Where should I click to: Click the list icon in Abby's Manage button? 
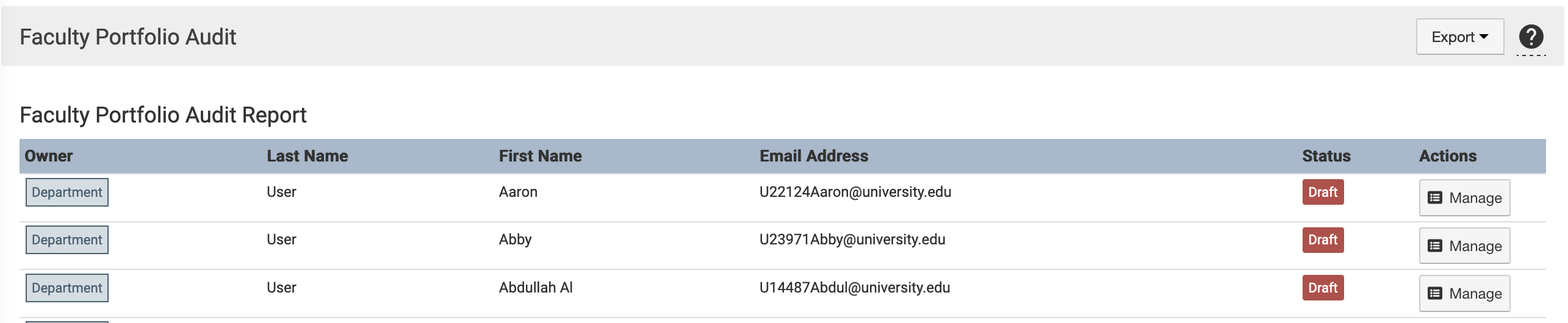pos(1435,246)
